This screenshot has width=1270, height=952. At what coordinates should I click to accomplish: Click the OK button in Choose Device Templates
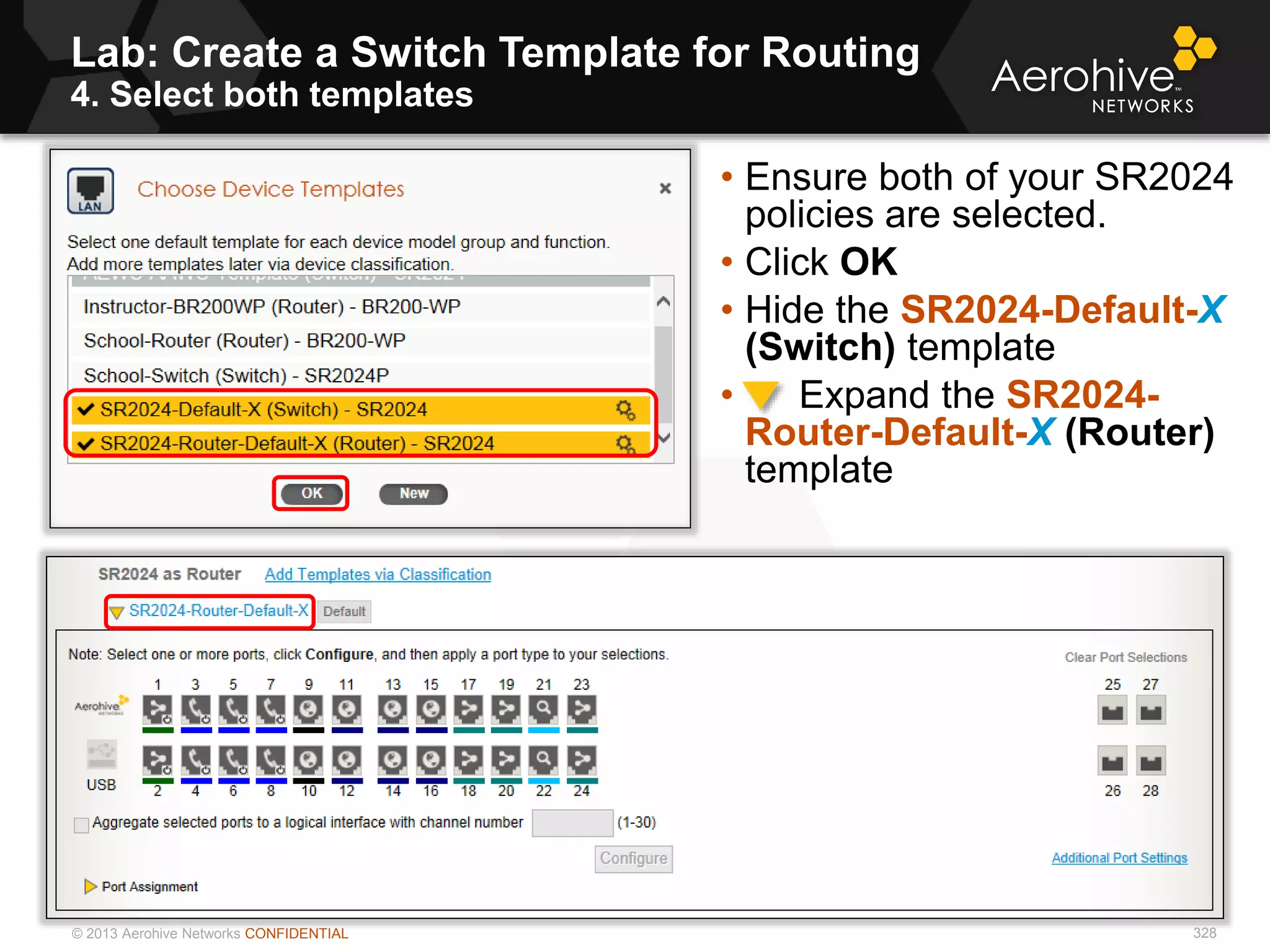[x=311, y=493]
